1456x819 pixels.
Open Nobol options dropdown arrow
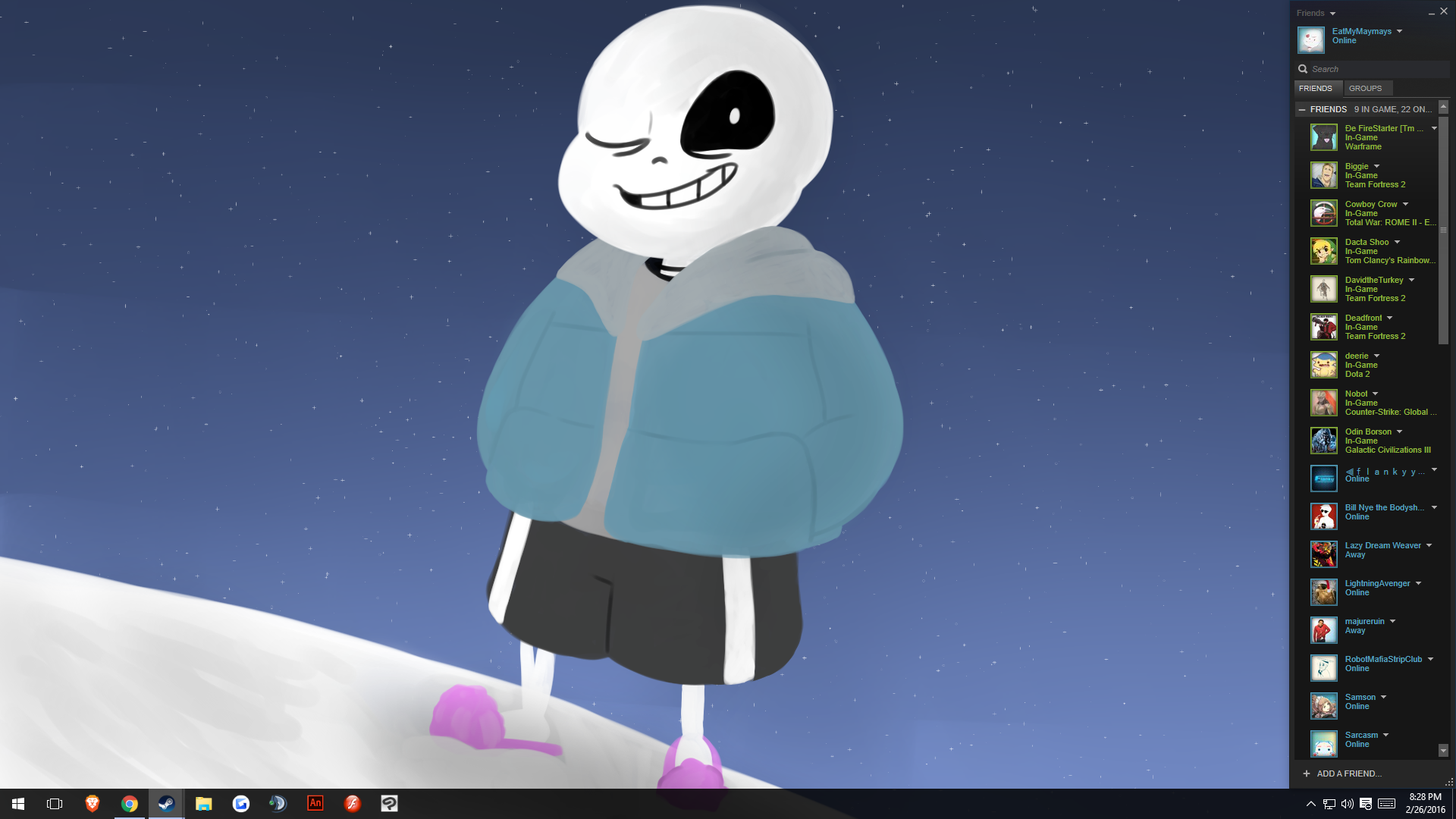point(1375,394)
